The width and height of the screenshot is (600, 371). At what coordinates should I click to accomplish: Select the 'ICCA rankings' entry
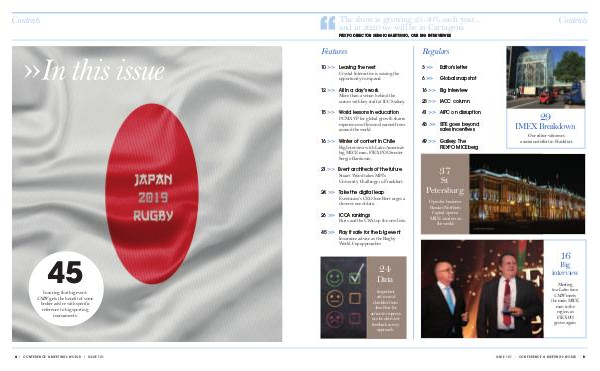click(x=354, y=215)
